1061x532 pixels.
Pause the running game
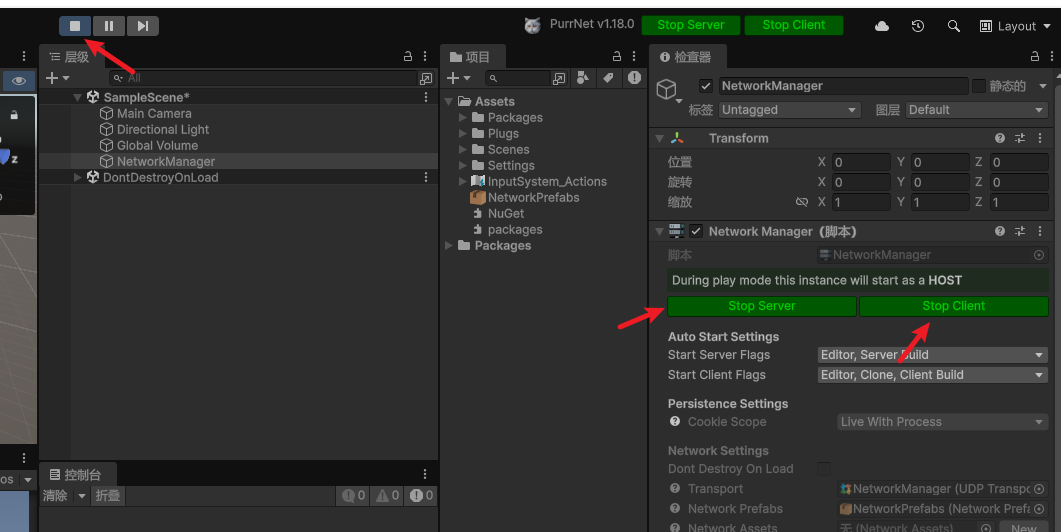point(108,26)
